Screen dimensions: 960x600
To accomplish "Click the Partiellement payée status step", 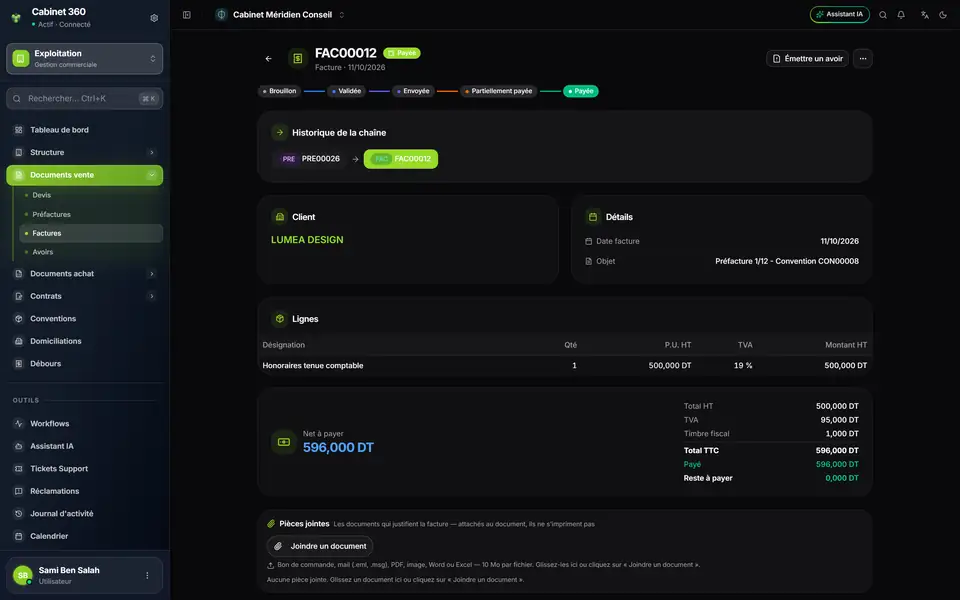I will coord(498,91).
